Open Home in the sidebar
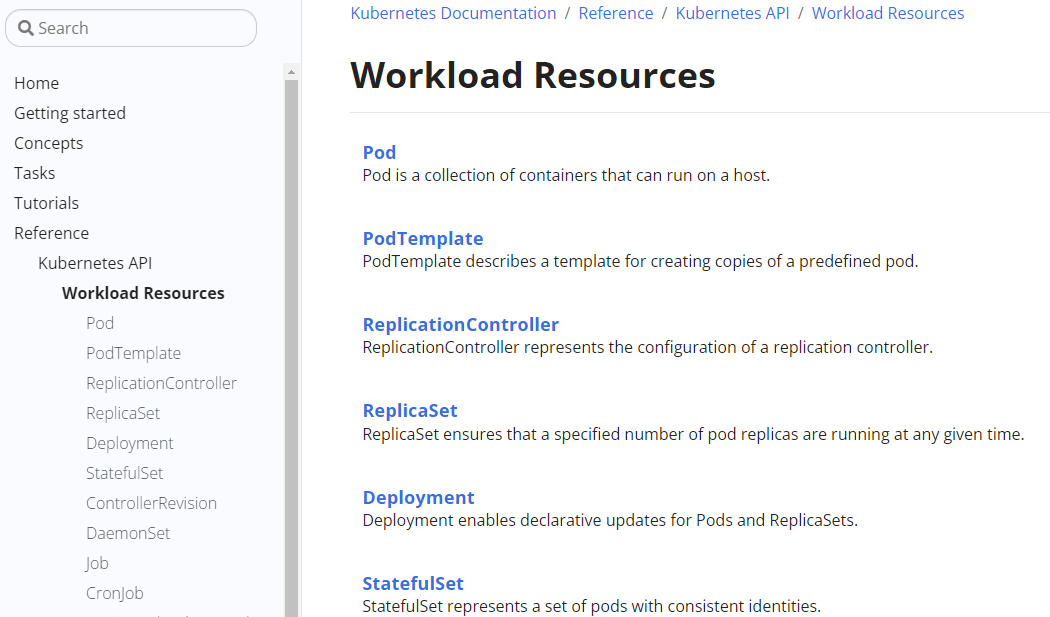The height and width of the screenshot is (617, 1050). [36, 83]
